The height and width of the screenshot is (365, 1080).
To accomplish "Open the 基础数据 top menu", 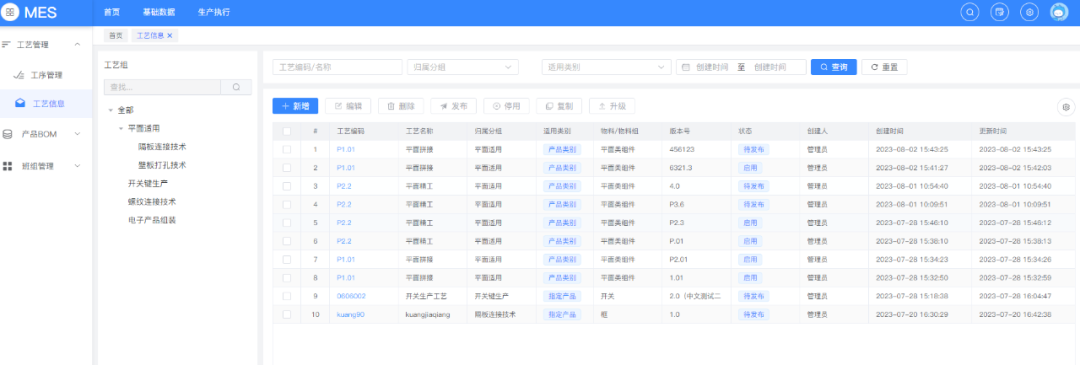I will (158, 12).
